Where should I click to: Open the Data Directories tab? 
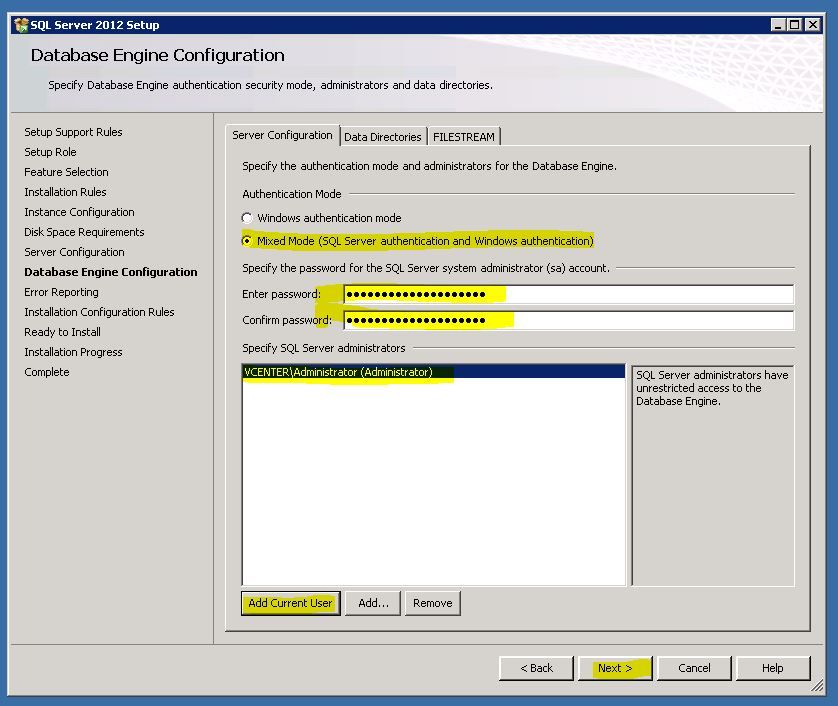tap(383, 137)
